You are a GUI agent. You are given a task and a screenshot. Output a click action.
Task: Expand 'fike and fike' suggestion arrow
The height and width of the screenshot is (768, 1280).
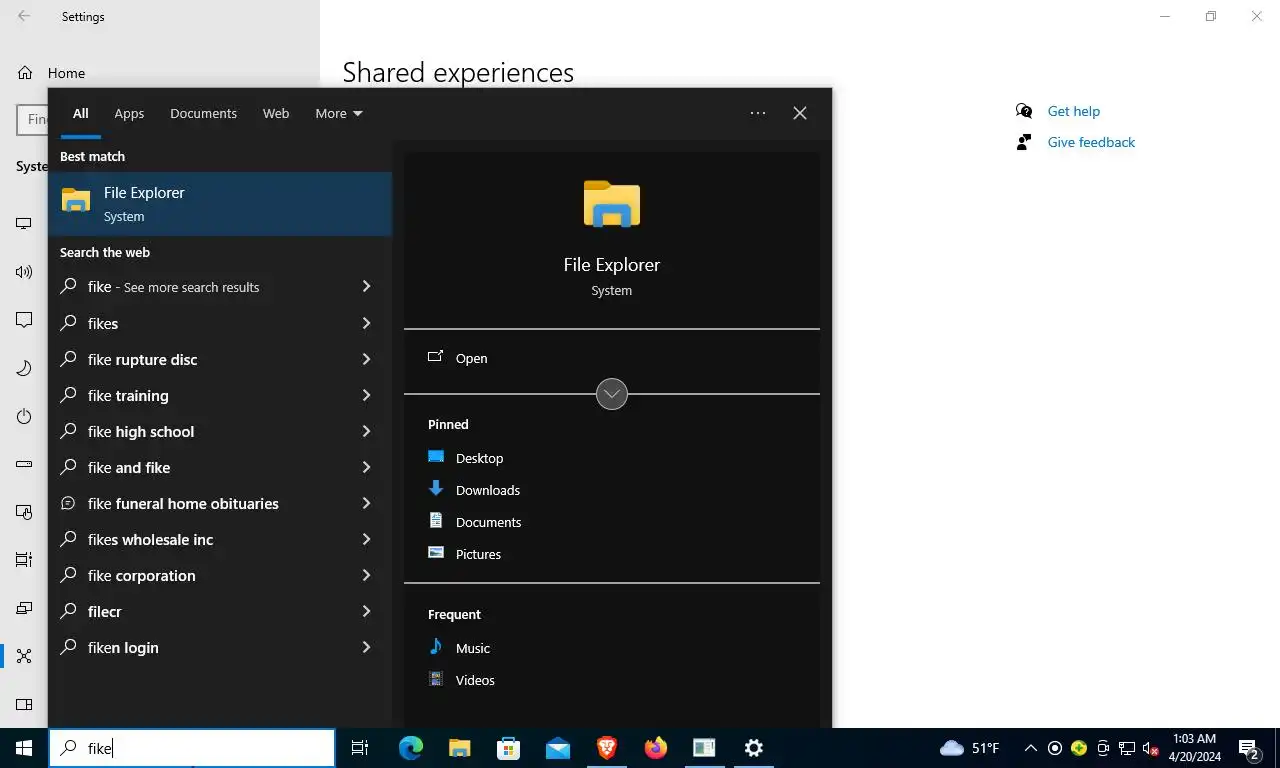tap(366, 467)
